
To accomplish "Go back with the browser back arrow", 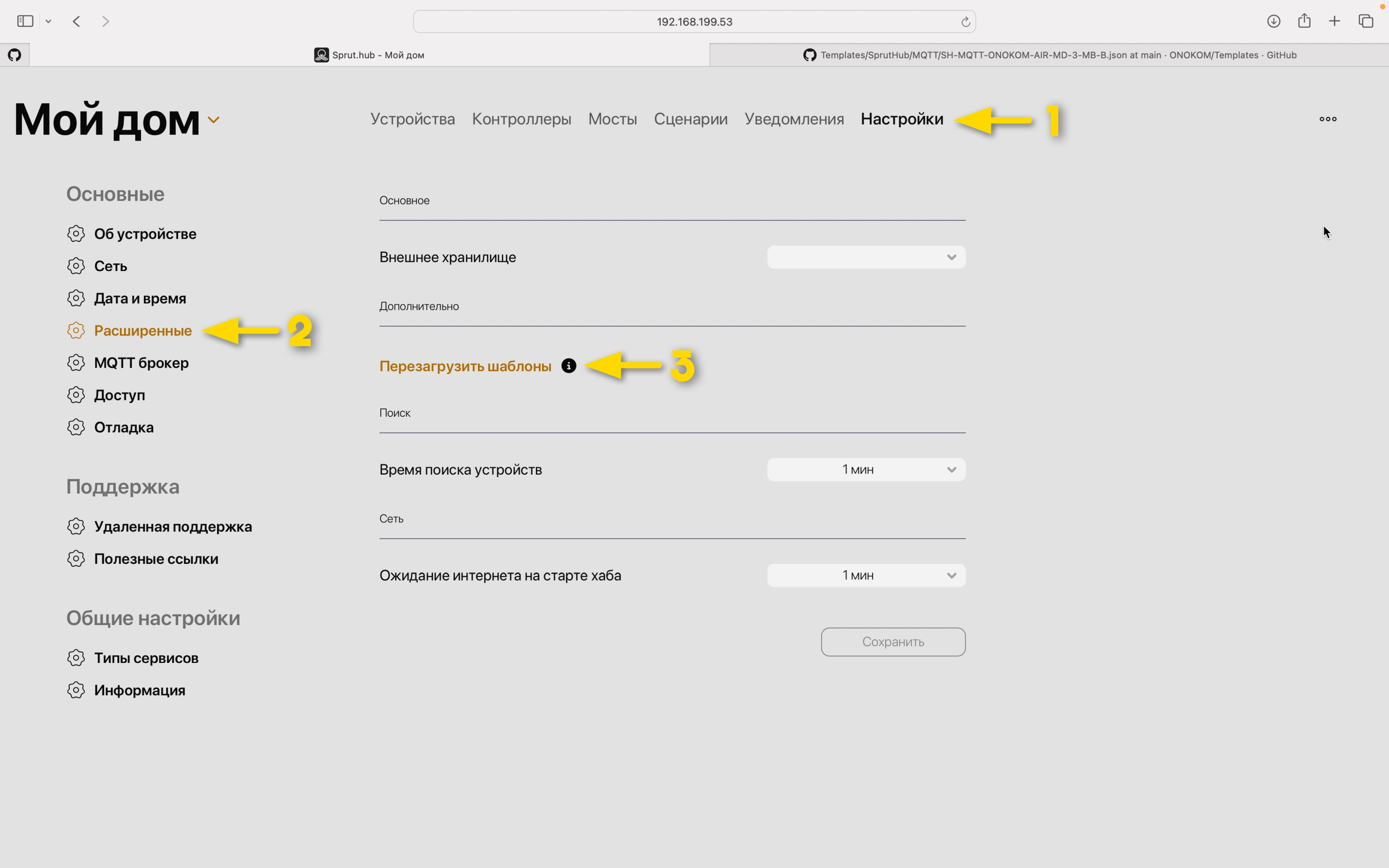I will (x=76, y=21).
